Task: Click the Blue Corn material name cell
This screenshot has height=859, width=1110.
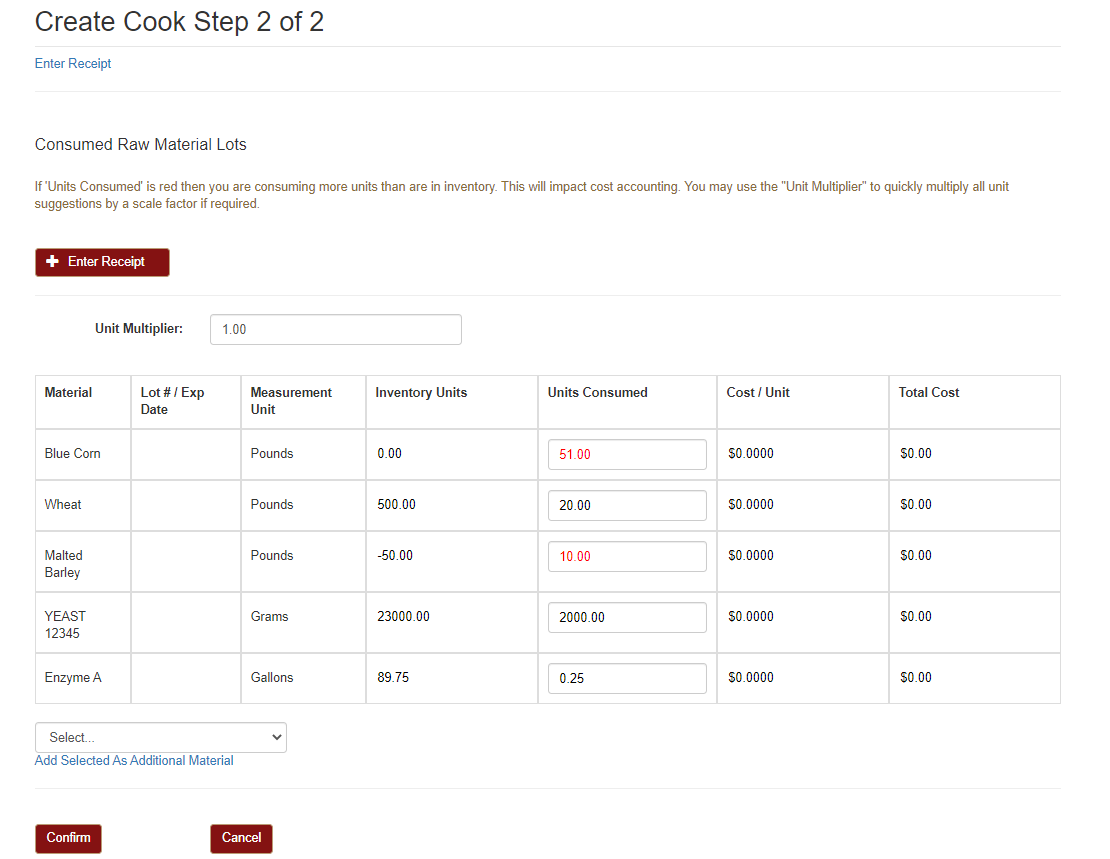Action: [73, 454]
